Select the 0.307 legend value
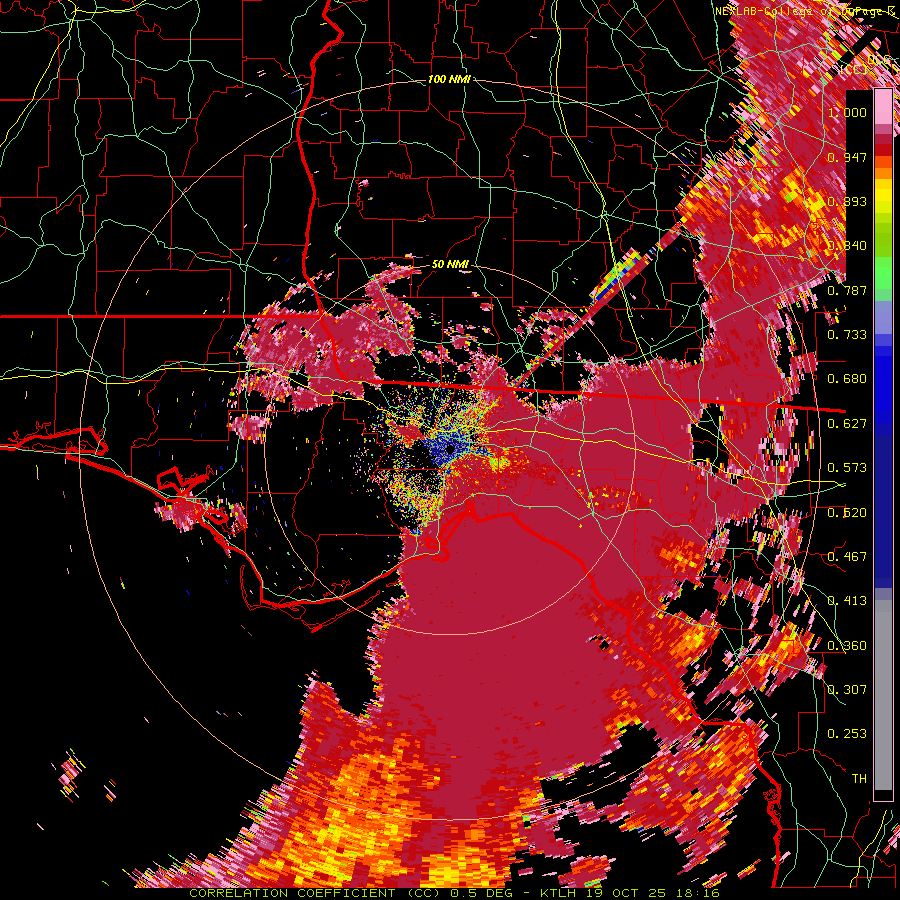The height and width of the screenshot is (900, 900). pyautogui.click(x=847, y=689)
